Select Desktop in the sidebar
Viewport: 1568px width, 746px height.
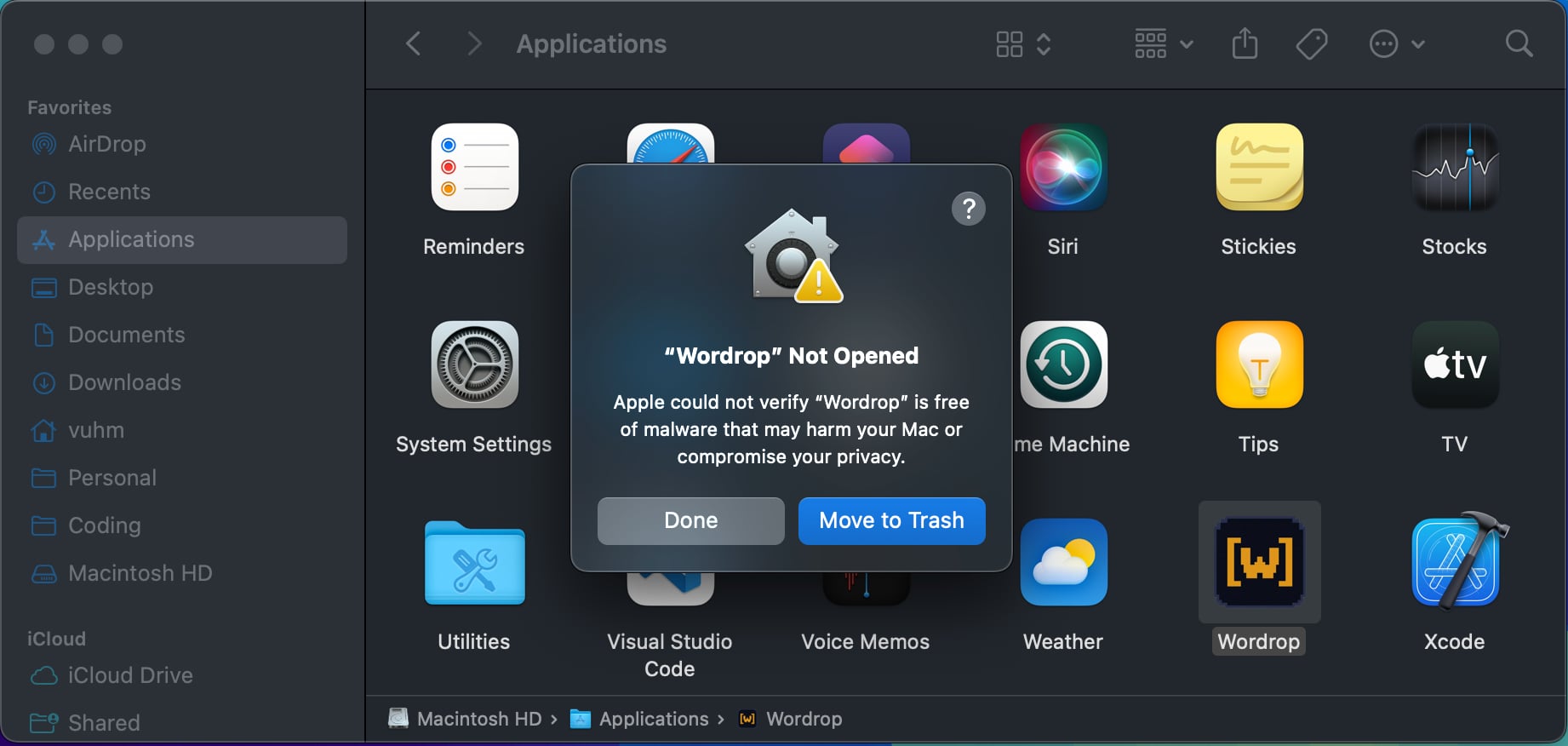coord(182,287)
